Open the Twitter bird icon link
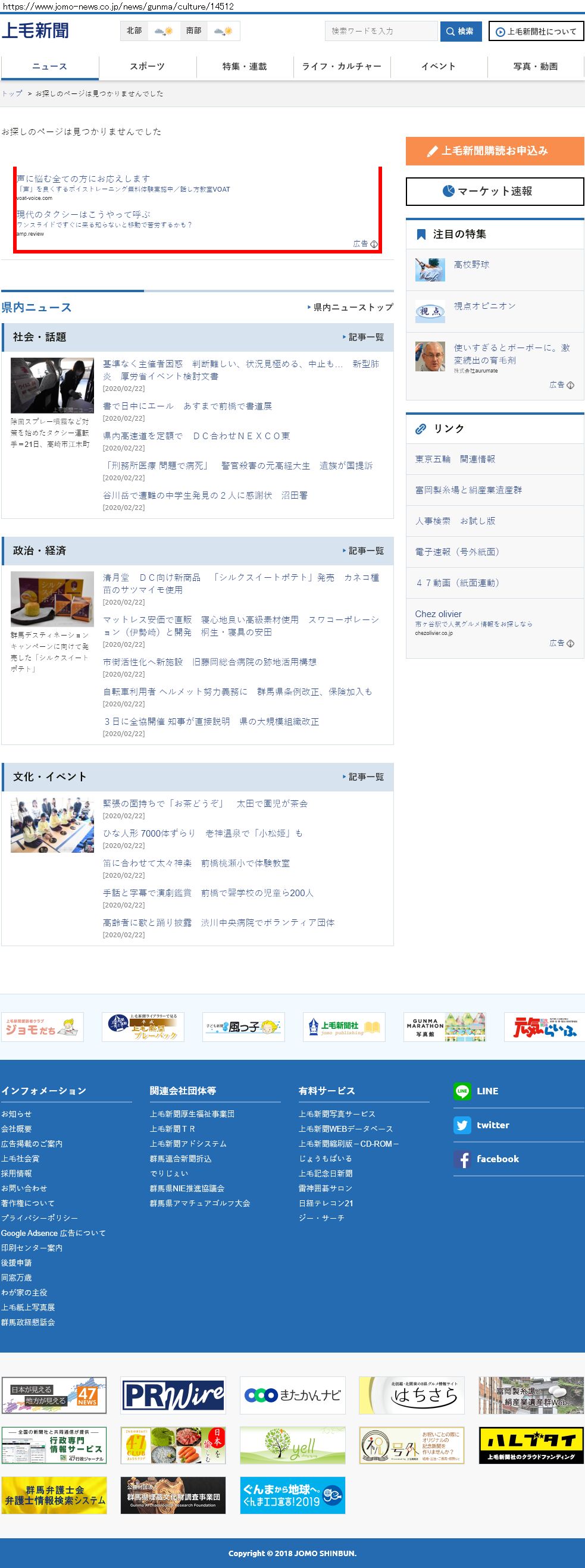 coord(462,1125)
